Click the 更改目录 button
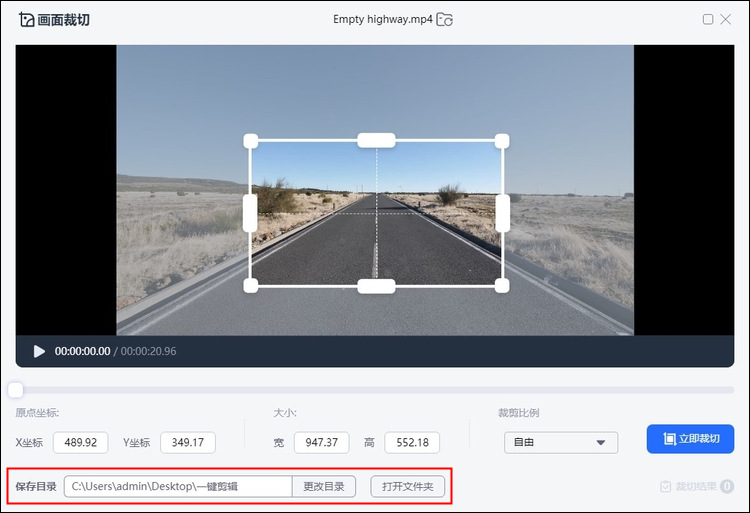The image size is (750, 513). [324, 487]
